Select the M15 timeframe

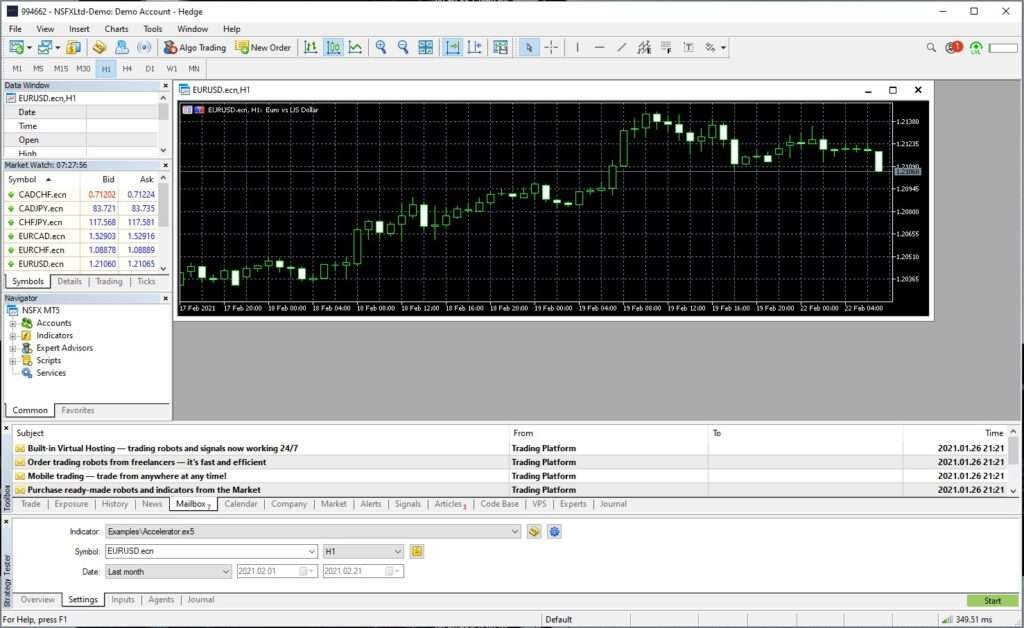tap(61, 69)
